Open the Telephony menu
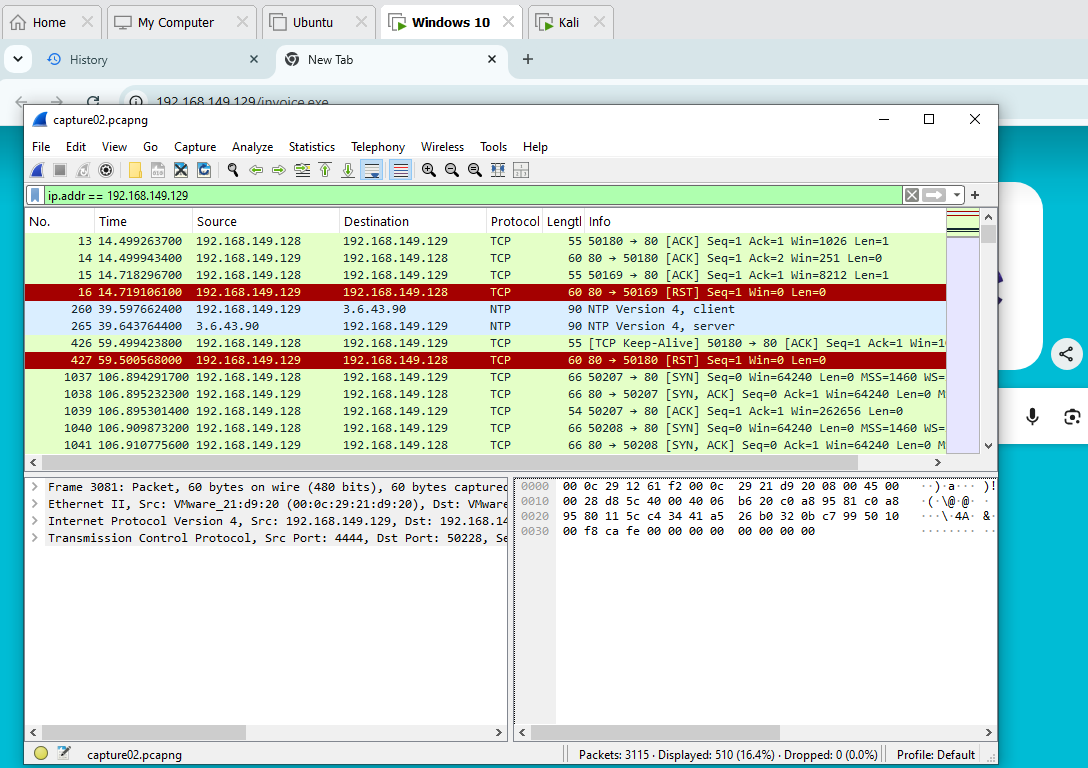Screen dimensions: 1088x768 [377, 147]
